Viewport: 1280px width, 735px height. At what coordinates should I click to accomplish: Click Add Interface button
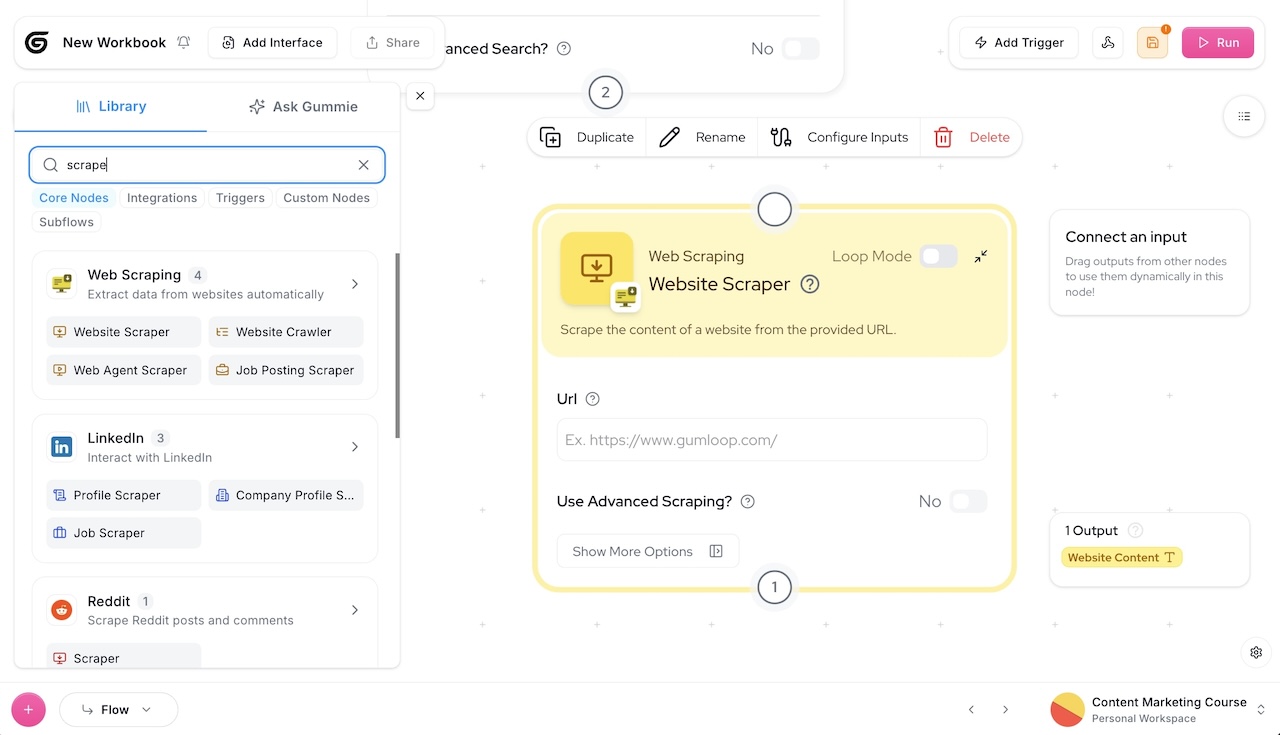point(272,42)
